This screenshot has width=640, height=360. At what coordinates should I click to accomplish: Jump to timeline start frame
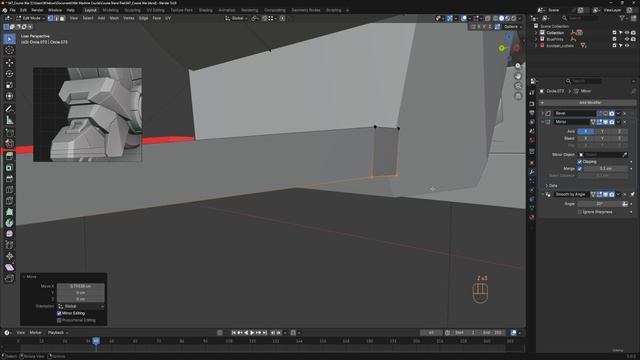point(234,333)
